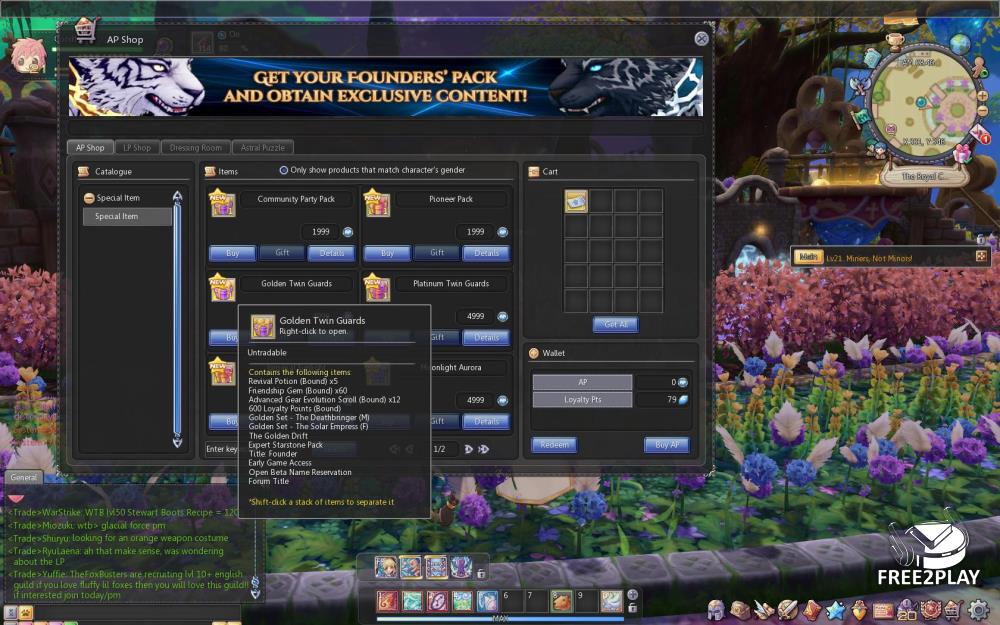Image resolution: width=1000 pixels, height=625 pixels.
Task: Click the teal flag icon beside minimap
Action: [x=862, y=117]
